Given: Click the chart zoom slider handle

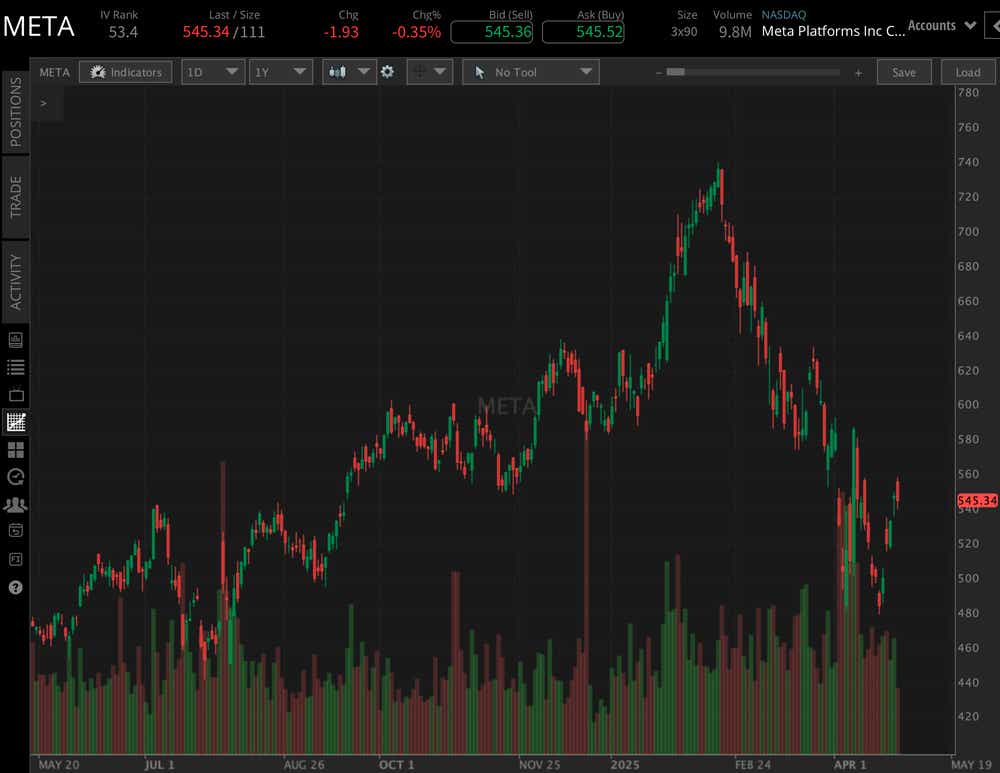Looking at the screenshot, I should pos(675,72).
